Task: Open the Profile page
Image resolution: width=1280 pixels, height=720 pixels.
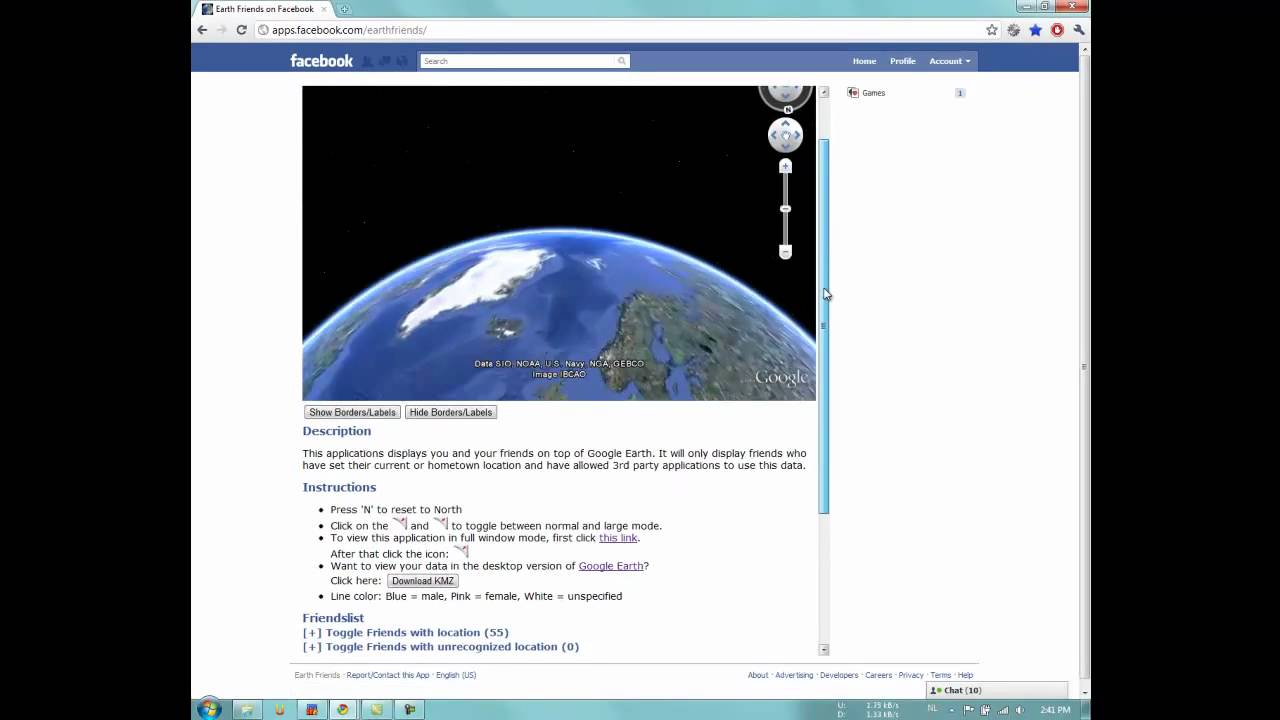Action: (x=902, y=61)
